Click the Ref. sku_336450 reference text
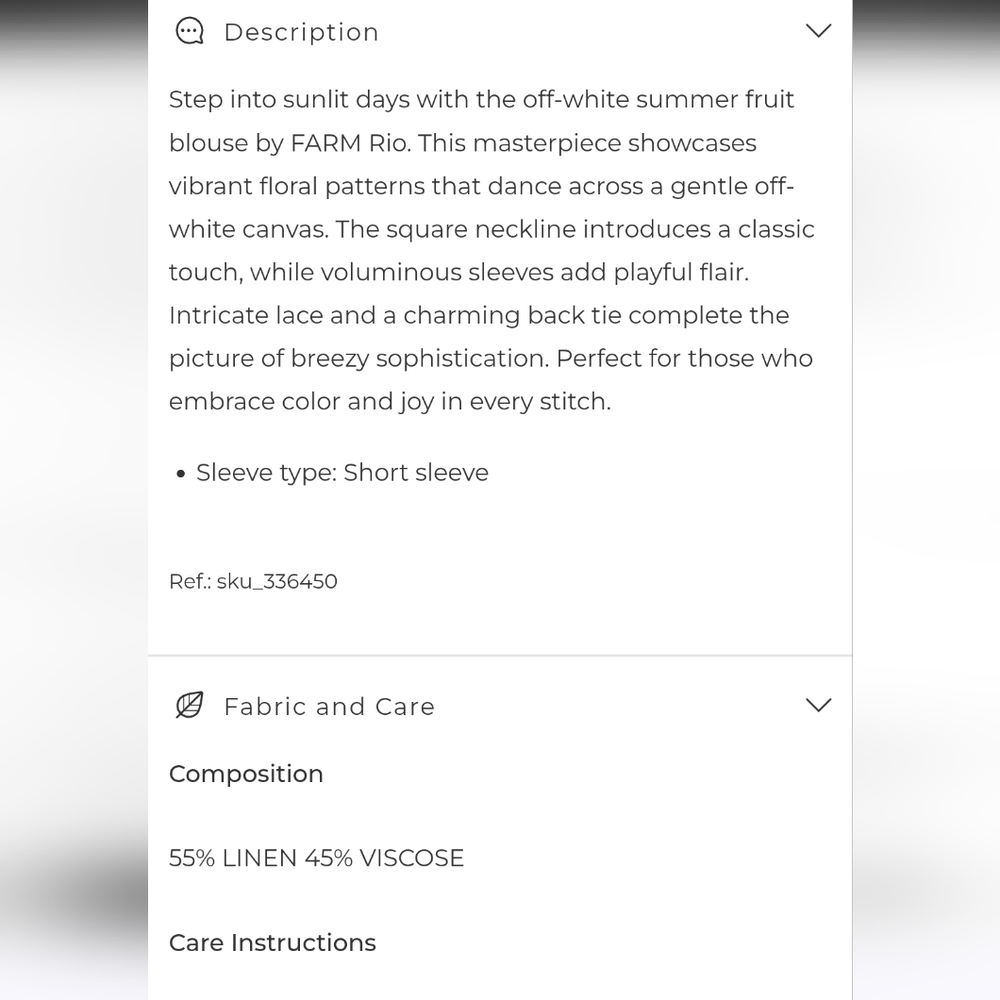1000x1000 pixels. pyautogui.click(x=253, y=581)
